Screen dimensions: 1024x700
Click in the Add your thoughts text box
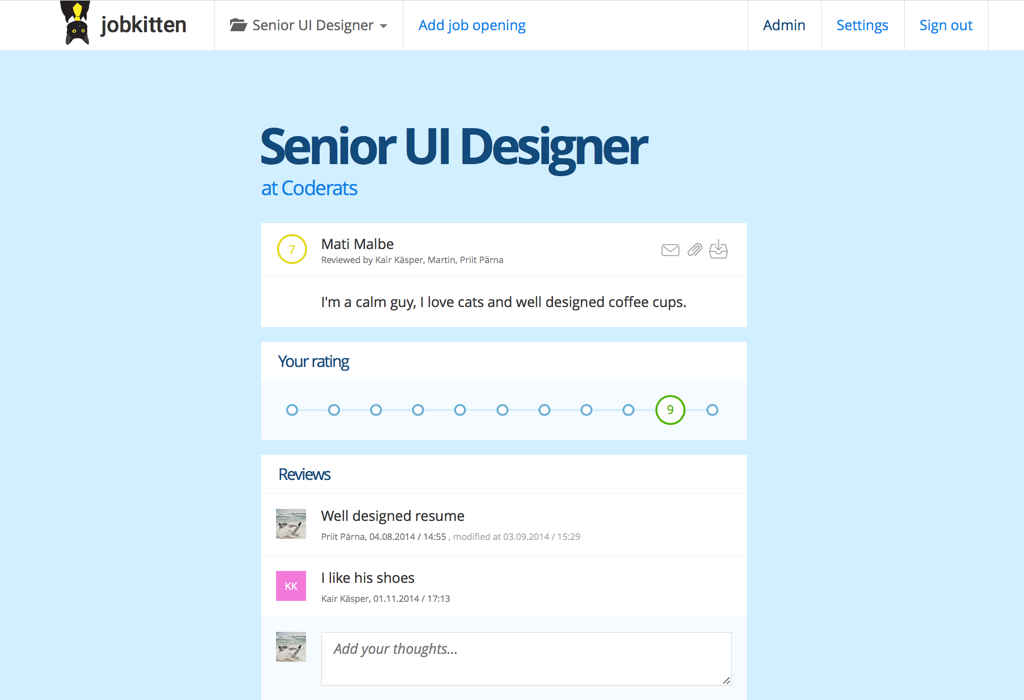click(x=526, y=658)
